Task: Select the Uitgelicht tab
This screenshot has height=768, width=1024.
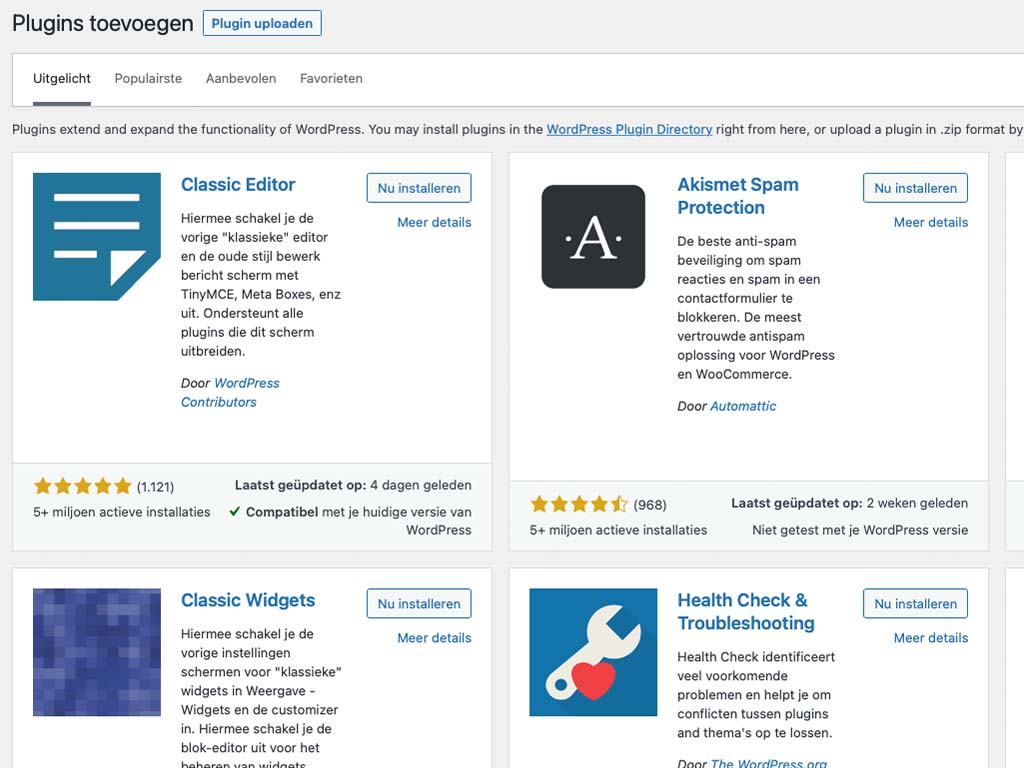Action: point(61,77)
